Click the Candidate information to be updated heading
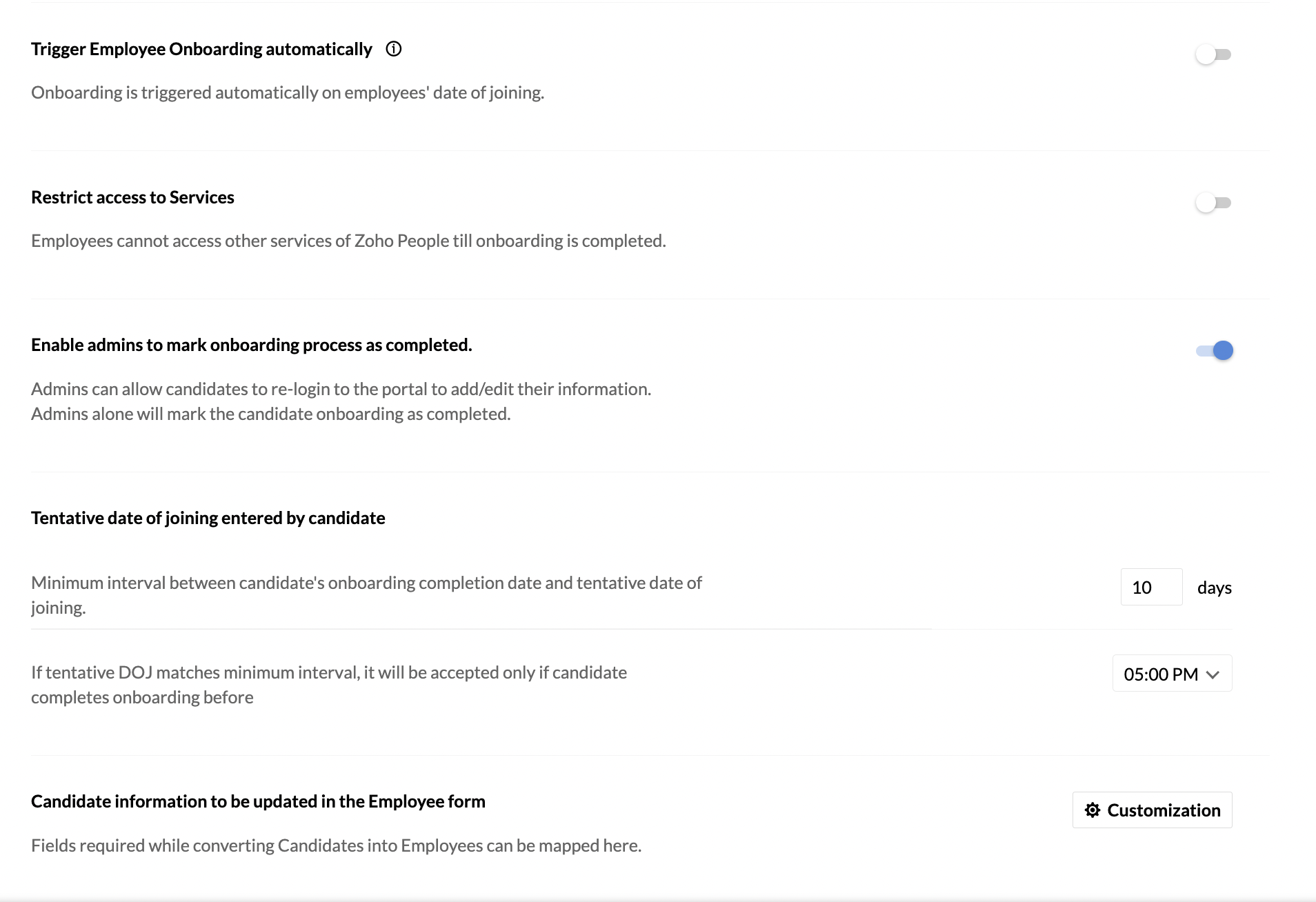This screenshot has width=1316, height=902. pyautogui.click(x=258, y=801)
